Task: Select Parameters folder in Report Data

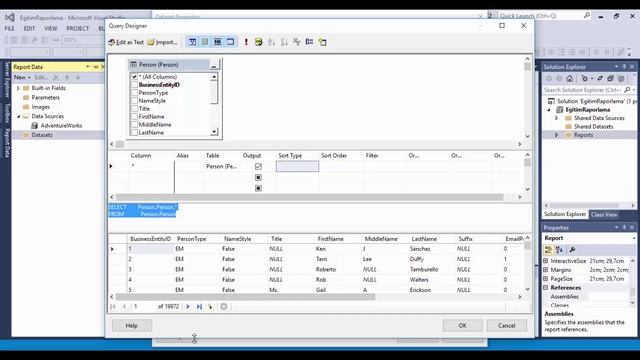Action: coord(45,98)
